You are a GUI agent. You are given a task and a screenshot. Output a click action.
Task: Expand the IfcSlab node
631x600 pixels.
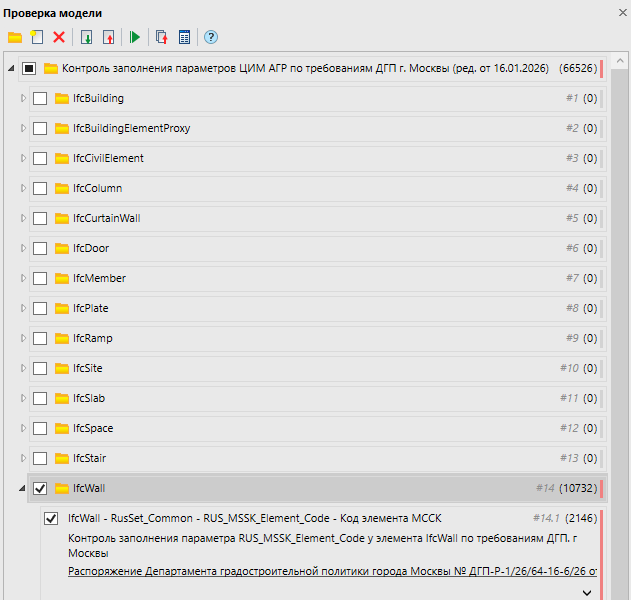23,398
